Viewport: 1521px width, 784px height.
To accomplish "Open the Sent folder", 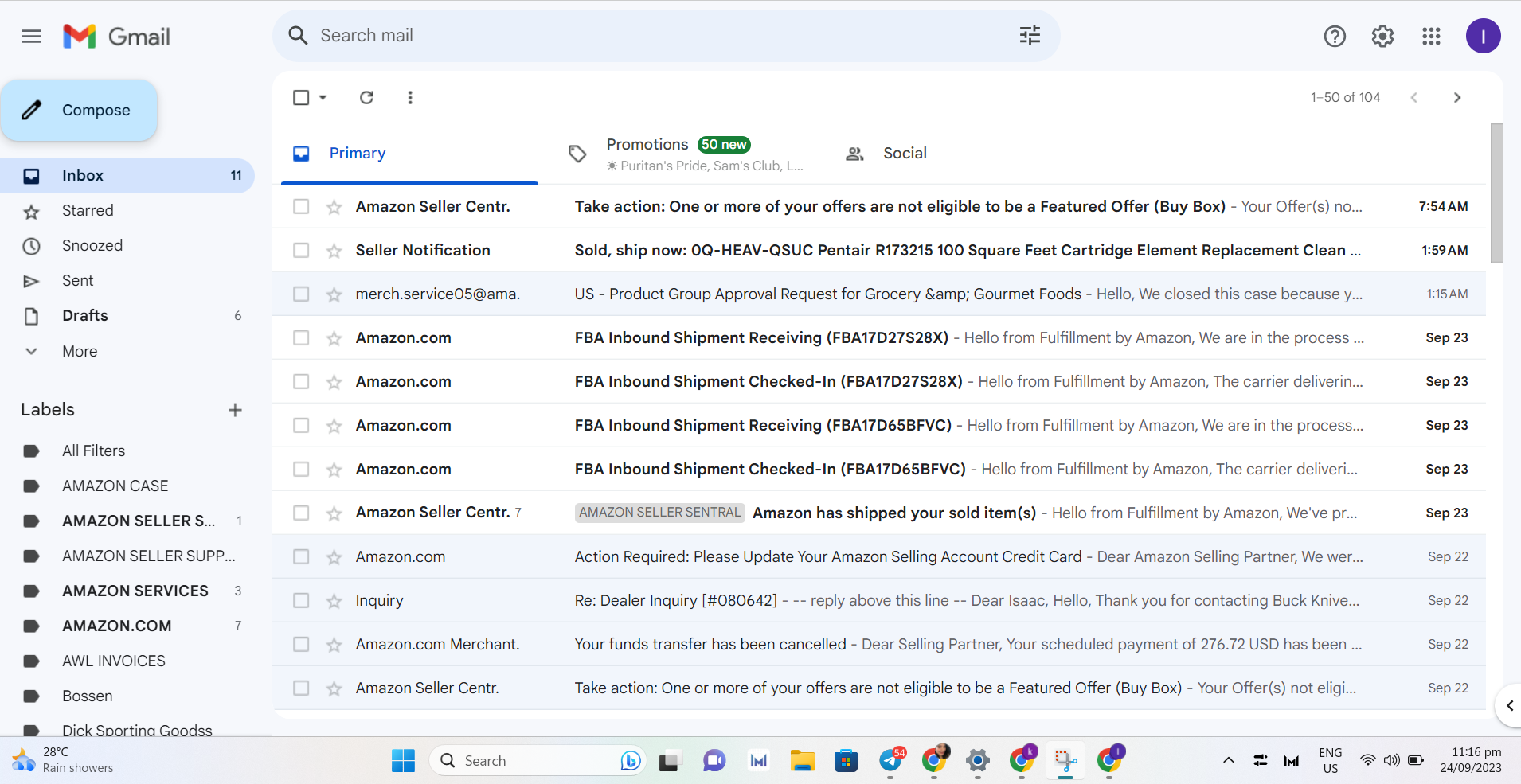I will 127,281.
